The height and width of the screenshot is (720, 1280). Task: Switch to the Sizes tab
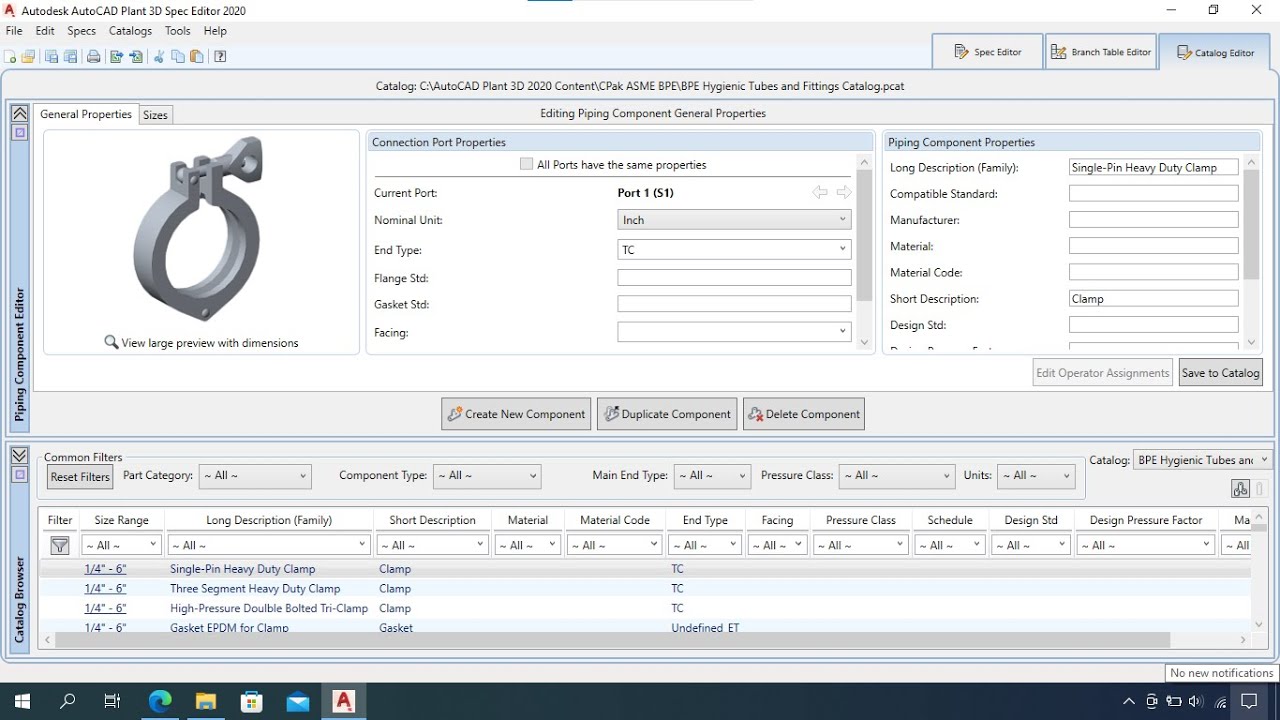click(155, 115)
